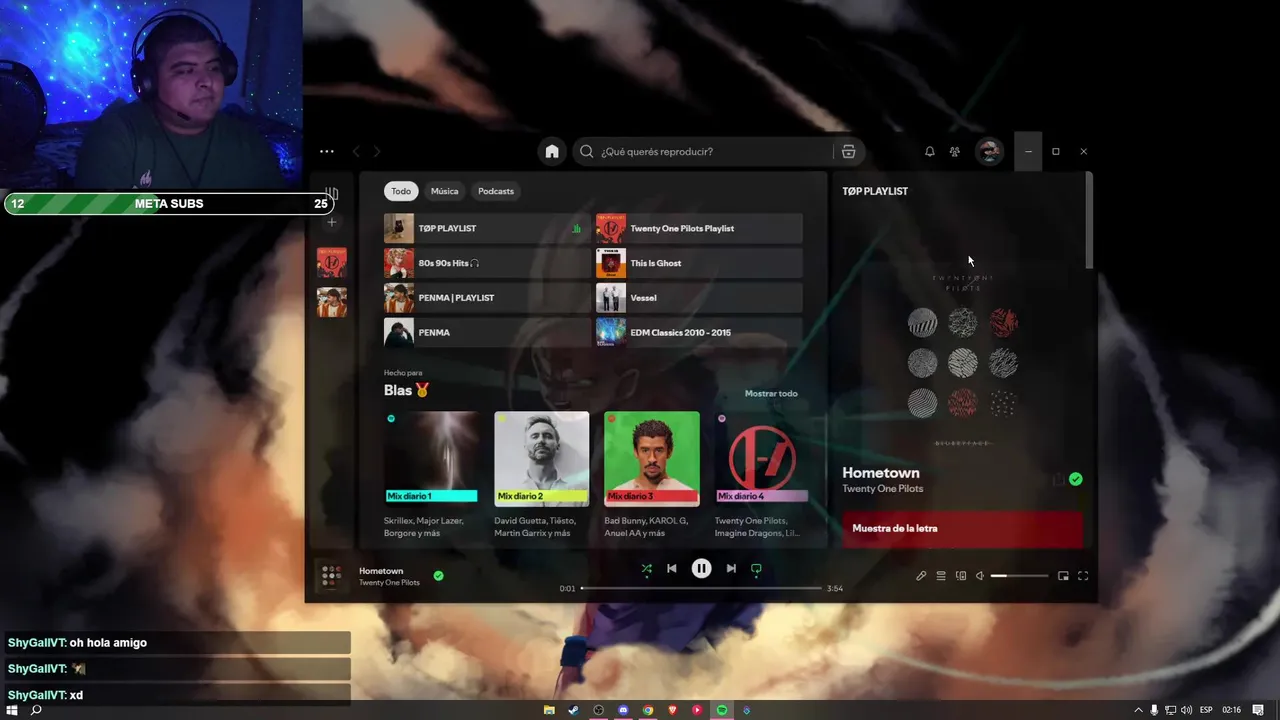This screenshot has width=1280, height=720.
Task: Pause the current song
Action: [701, 568]
